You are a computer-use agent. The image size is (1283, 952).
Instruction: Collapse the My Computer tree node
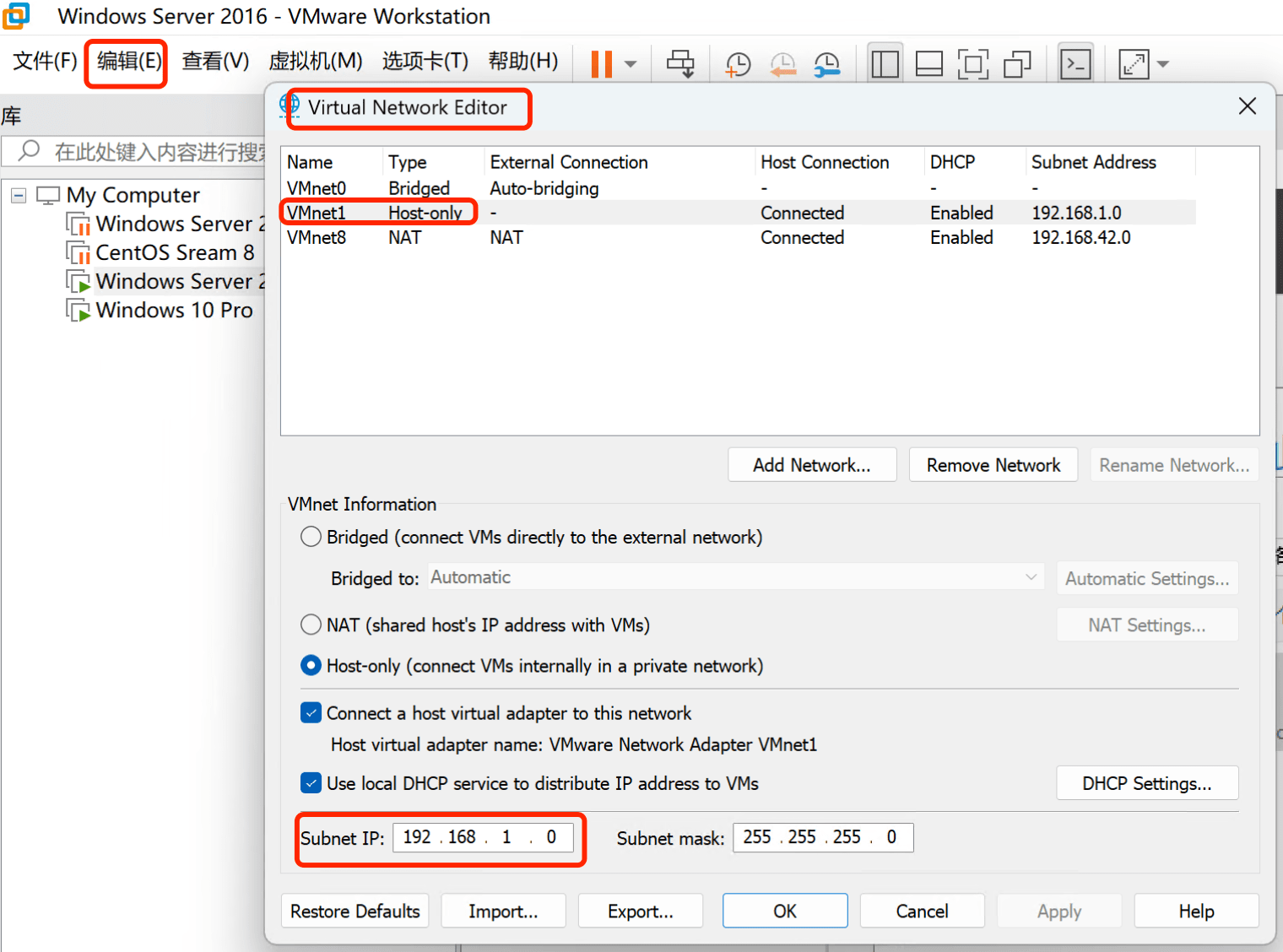[x=19, y=196]
